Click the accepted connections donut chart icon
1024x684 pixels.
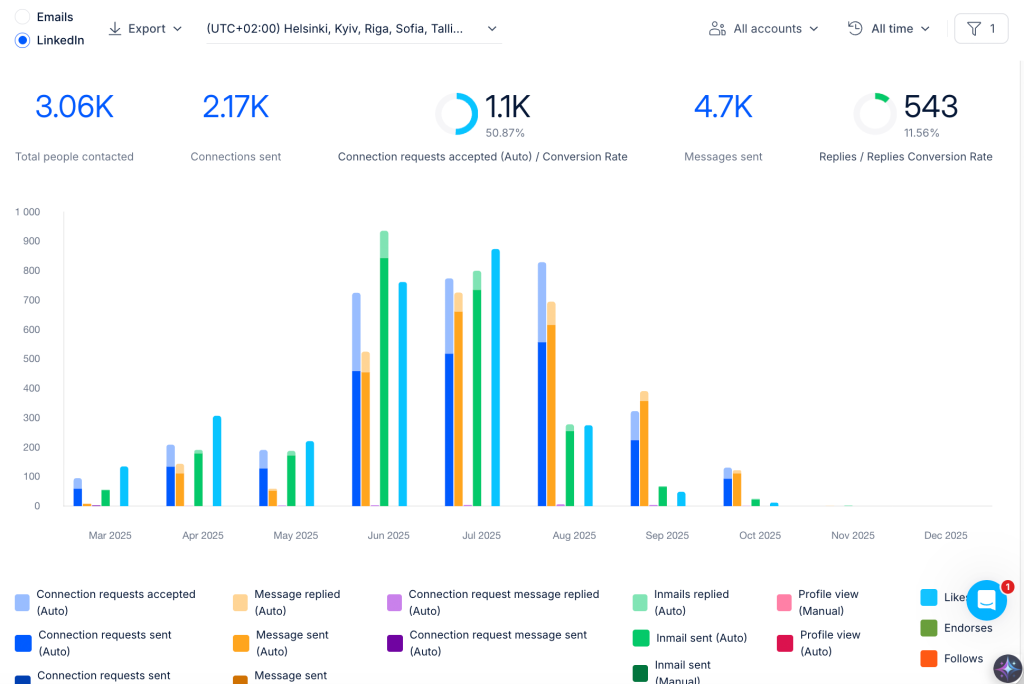tap(456, 114)
